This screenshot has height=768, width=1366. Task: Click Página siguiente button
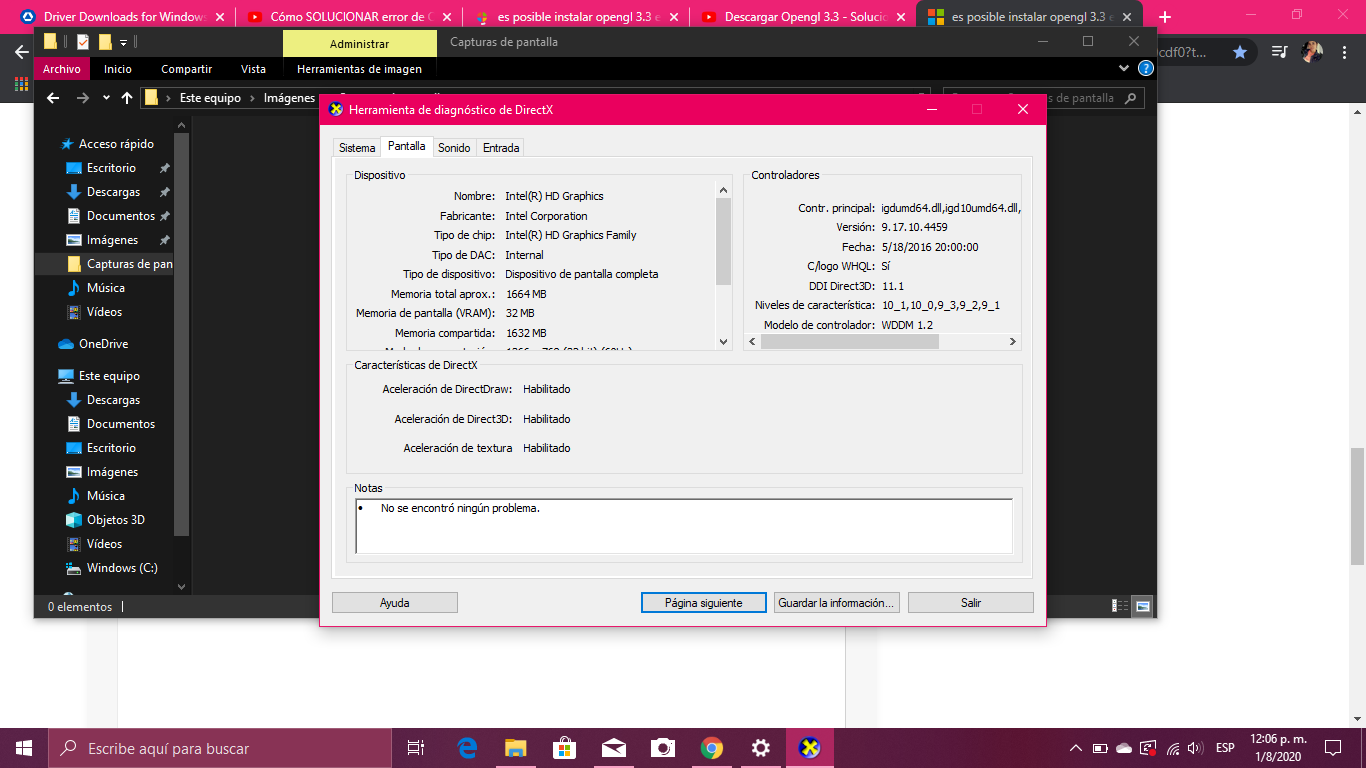(704, 603)
